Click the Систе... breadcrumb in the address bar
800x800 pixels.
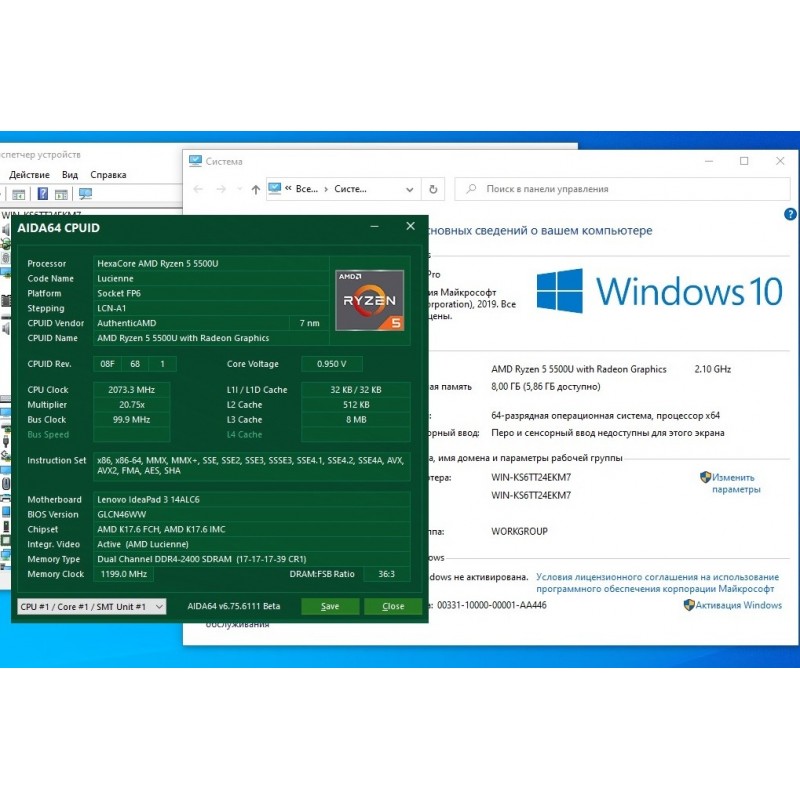[x=351, y=189]
